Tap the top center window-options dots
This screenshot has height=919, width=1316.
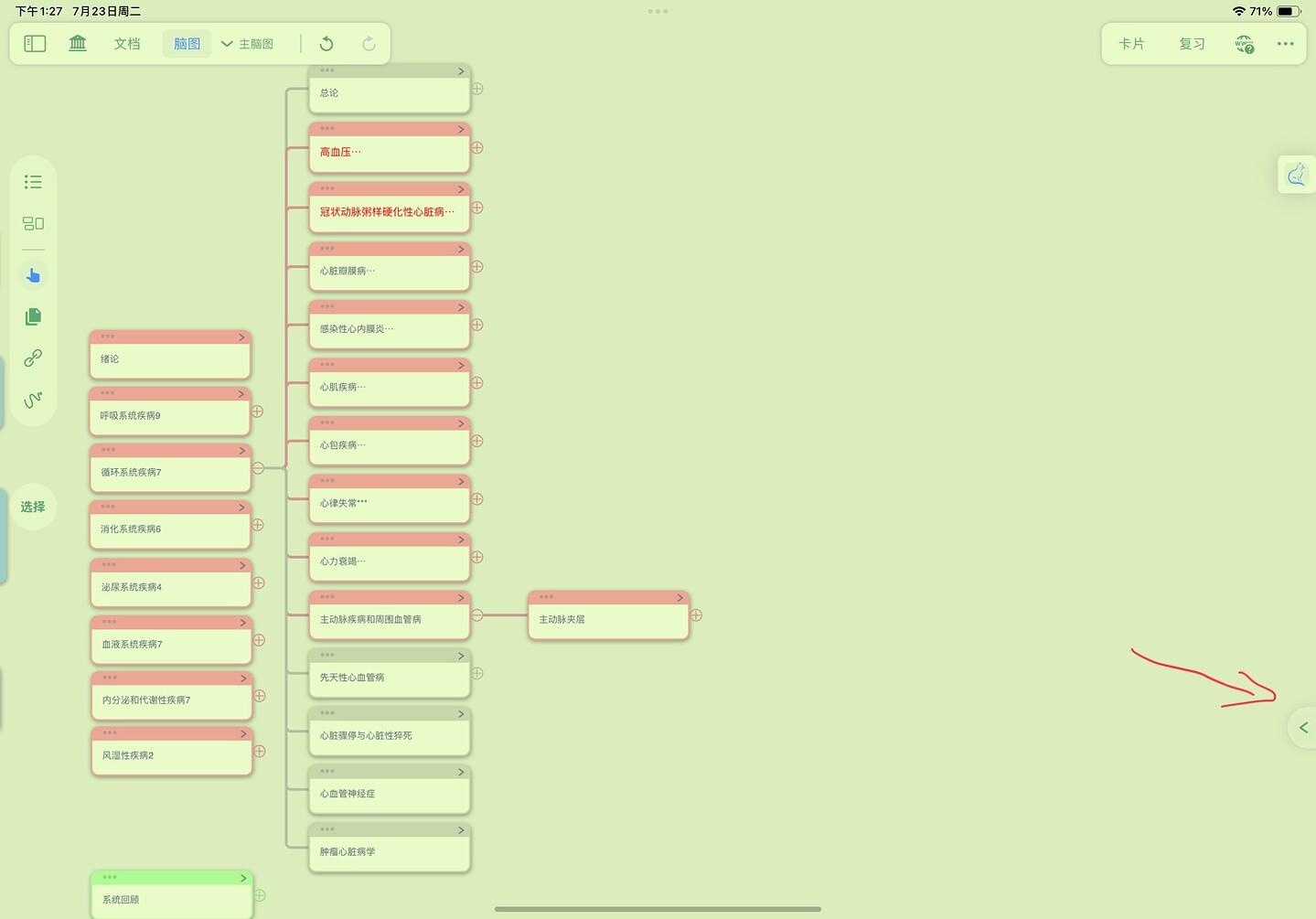tap(658, 11)
